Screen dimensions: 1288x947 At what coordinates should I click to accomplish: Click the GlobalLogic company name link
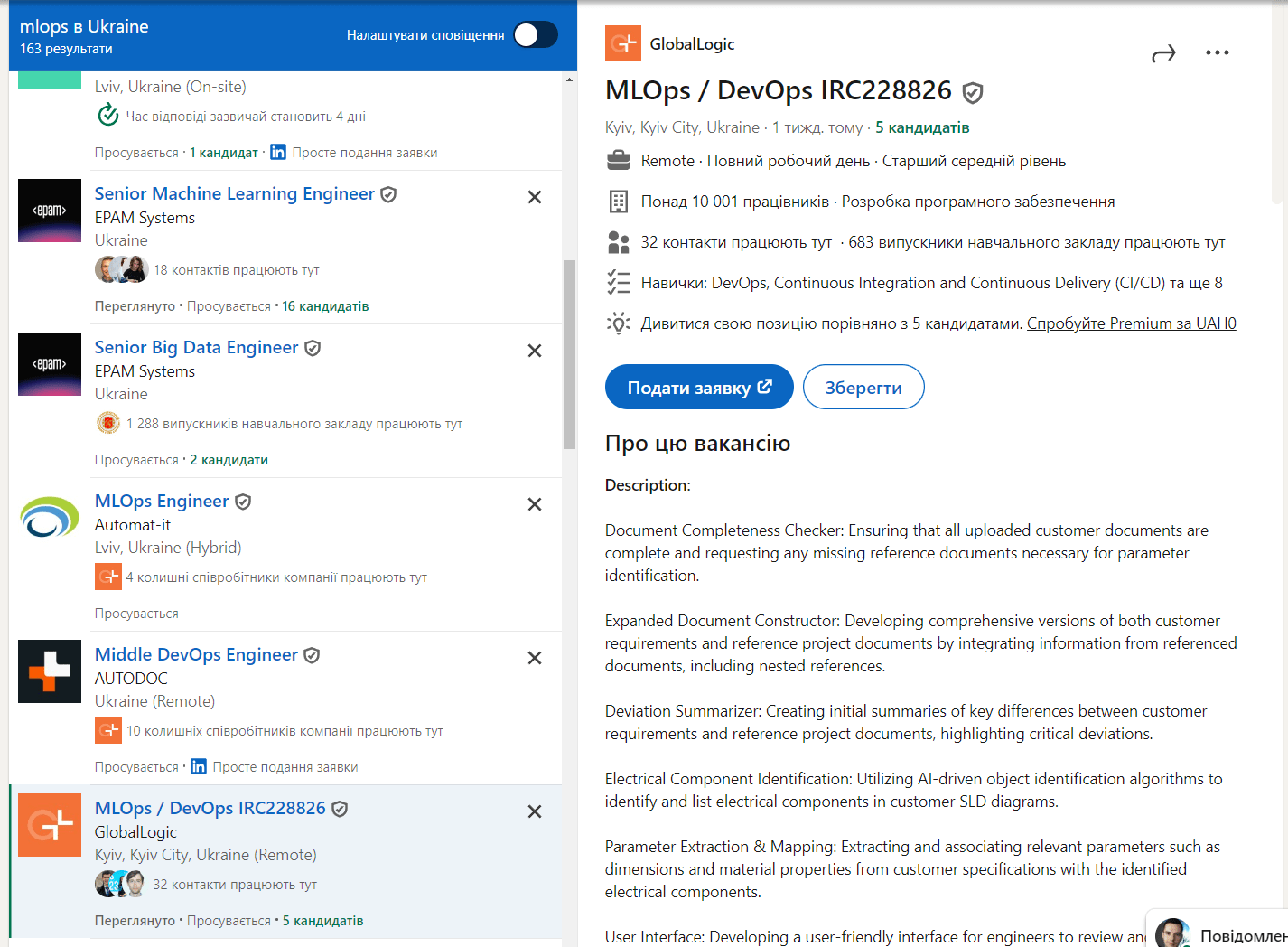(x=692, y=44)
